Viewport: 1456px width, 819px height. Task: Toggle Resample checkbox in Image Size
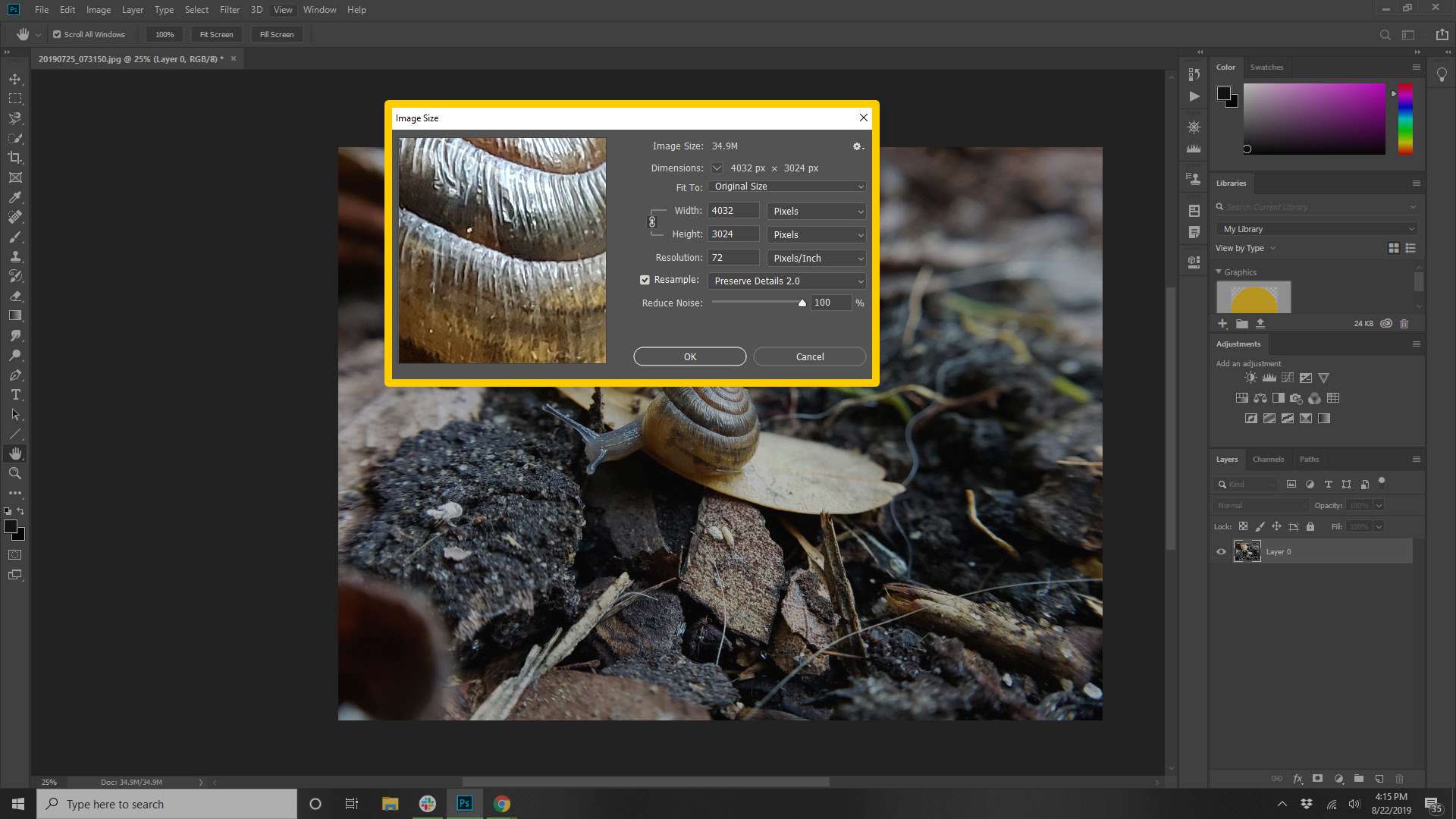pyautogui.click(x=645, y=279)
